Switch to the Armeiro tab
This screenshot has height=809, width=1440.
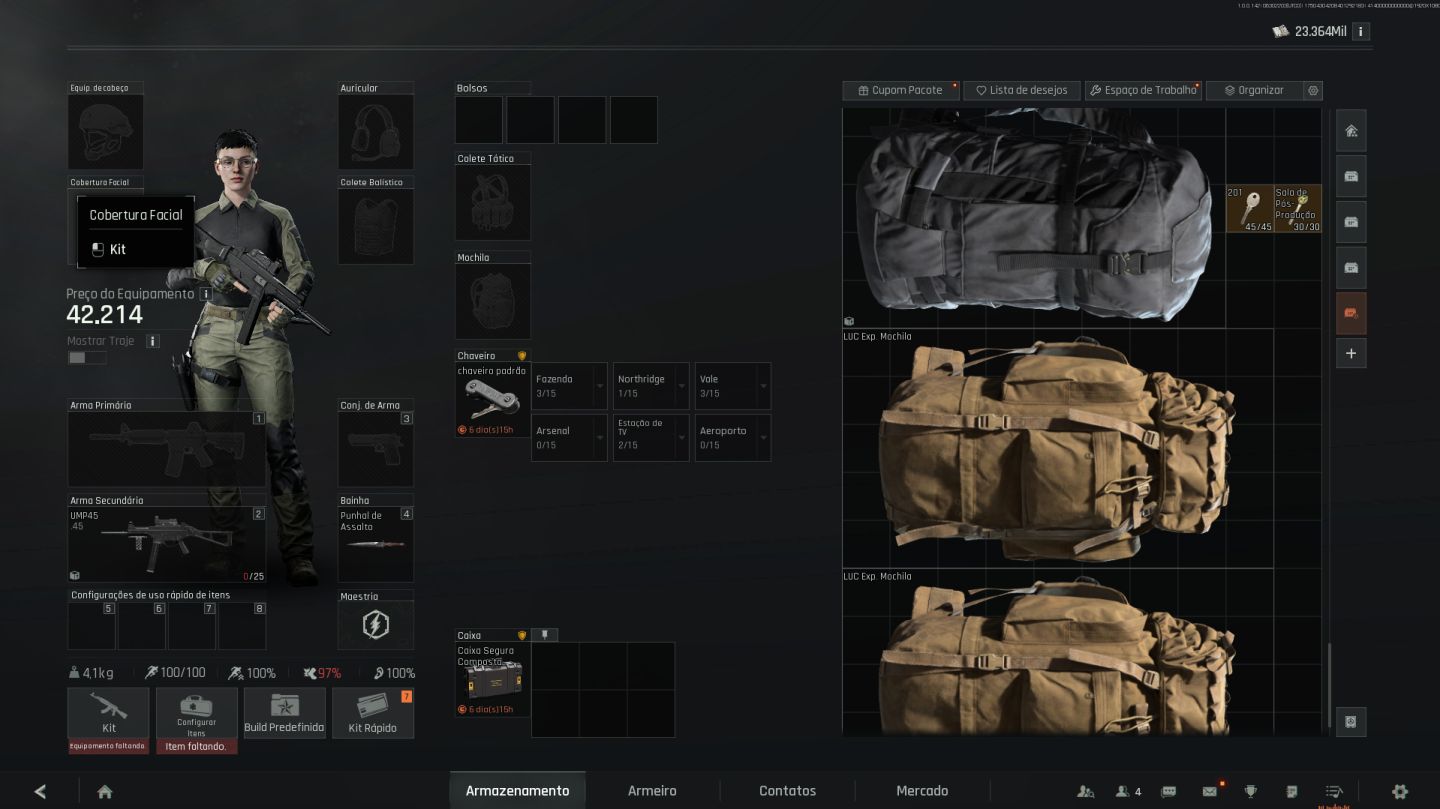click(652, 791)
